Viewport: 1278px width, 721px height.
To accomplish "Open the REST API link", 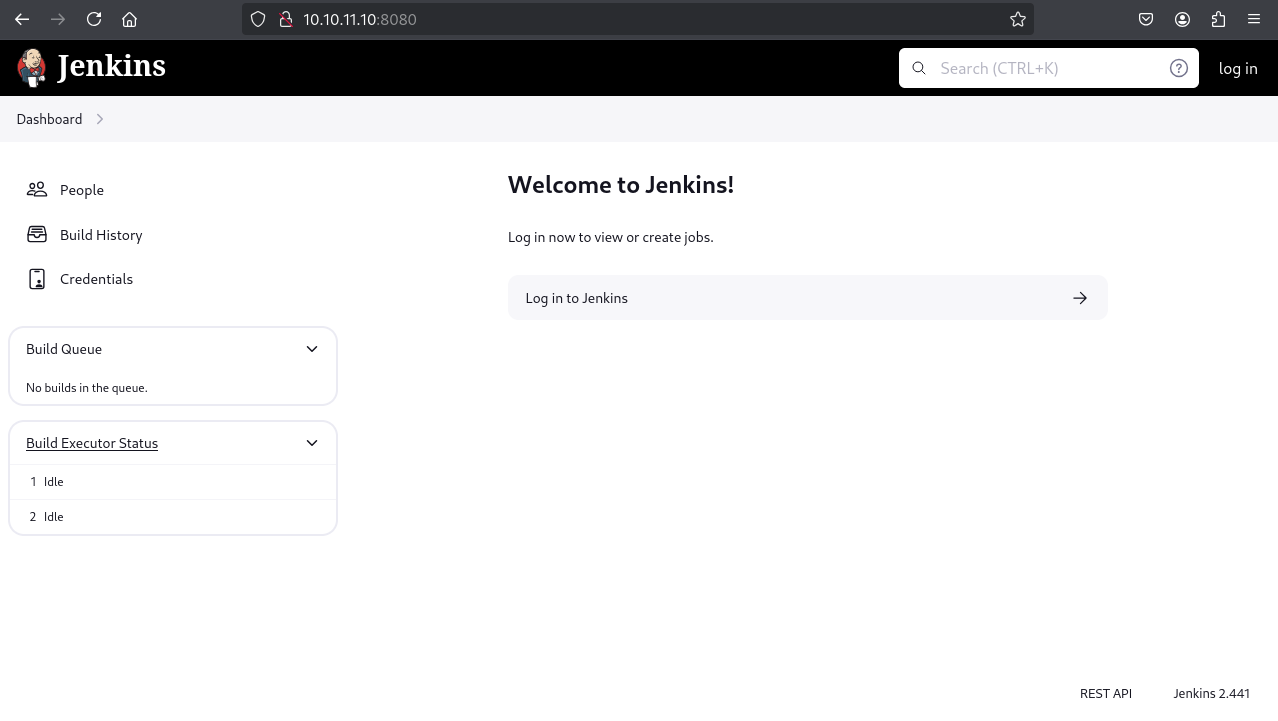I will (x=1105, y=693).
